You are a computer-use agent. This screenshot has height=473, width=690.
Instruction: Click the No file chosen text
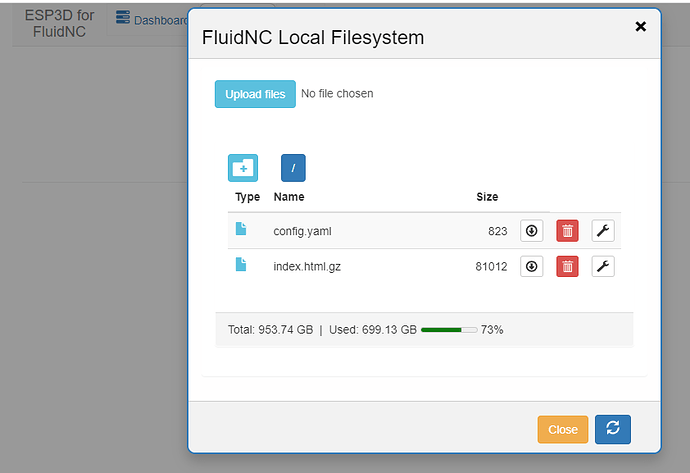337,93
